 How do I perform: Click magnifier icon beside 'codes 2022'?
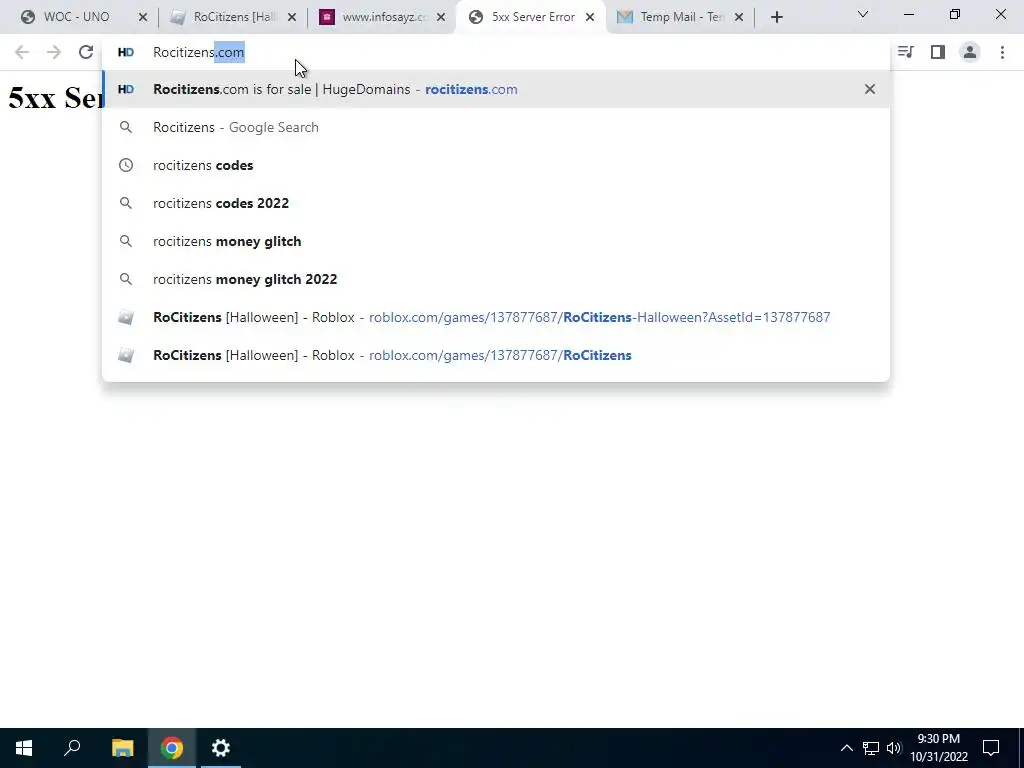pos(125,203)
